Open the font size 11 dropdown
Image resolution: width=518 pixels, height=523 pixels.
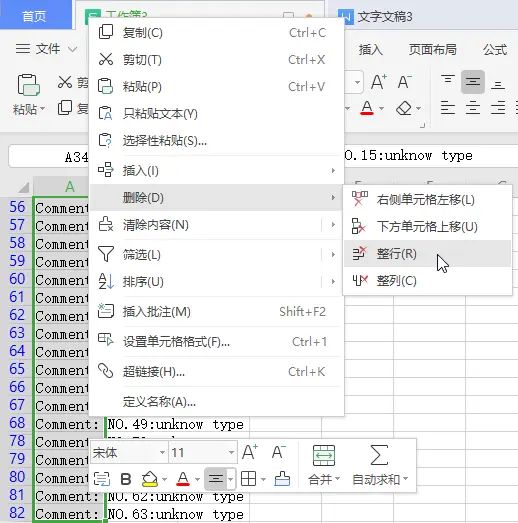203,453
